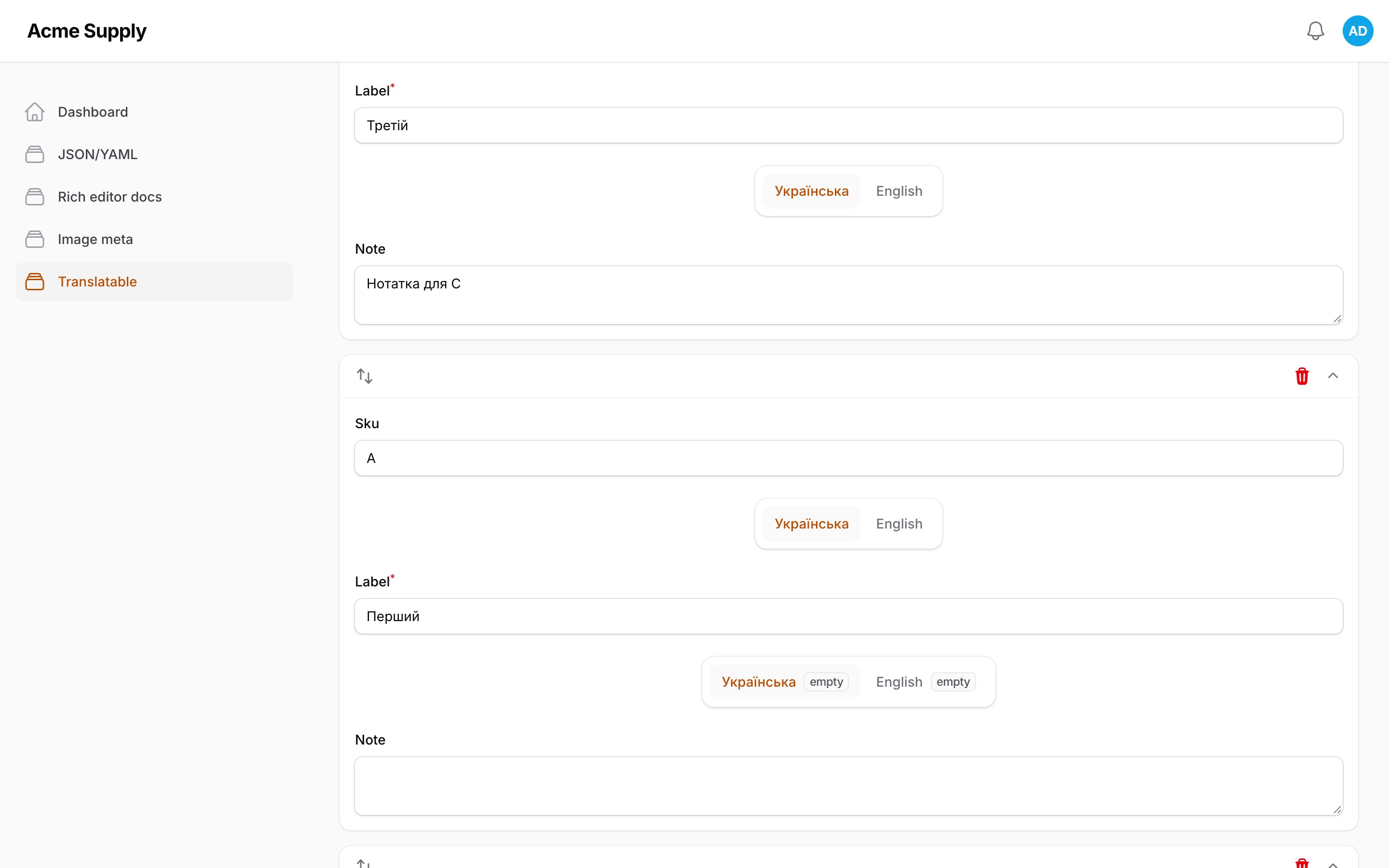This screenshot has width=1389, height=868.
Task: Click reorder arrows of Sku A item
Action: pos(365,376)
